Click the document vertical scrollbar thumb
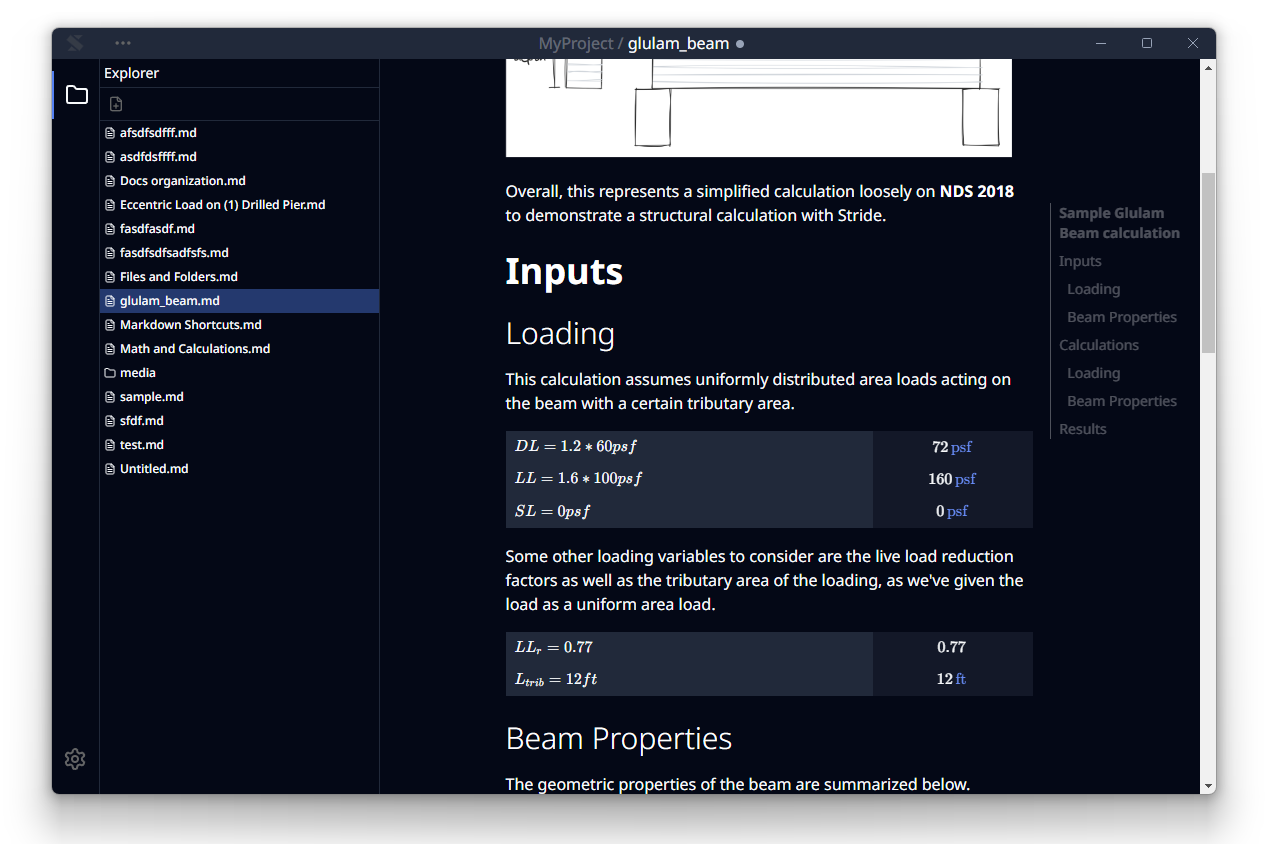Screen dimensions: 1281x844 (1208, 262)
